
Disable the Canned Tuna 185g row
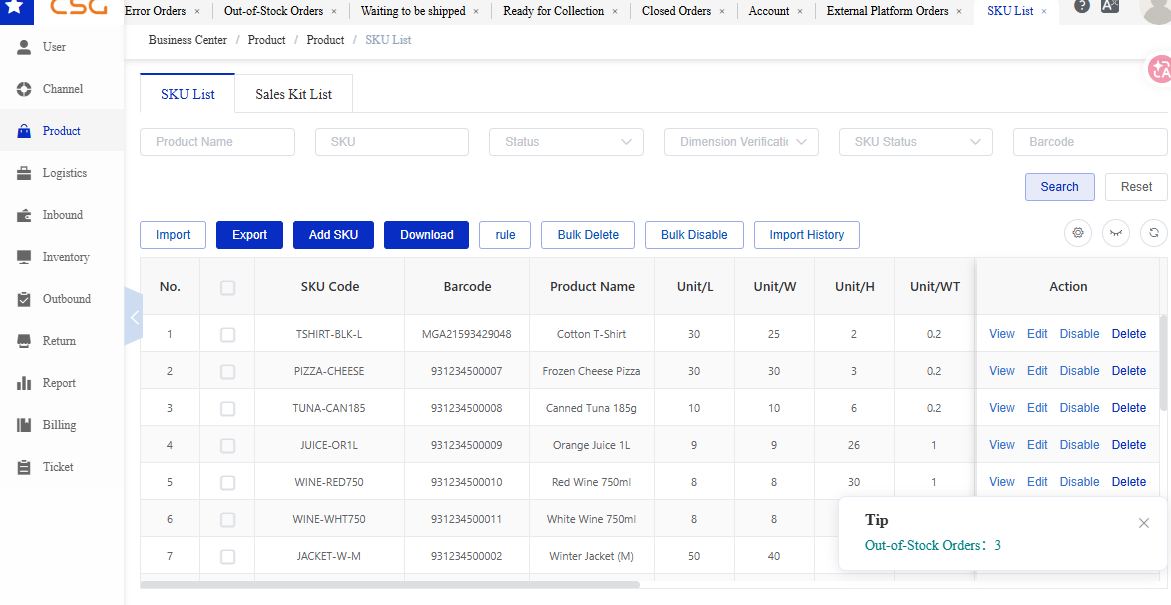pos(1079,408)
